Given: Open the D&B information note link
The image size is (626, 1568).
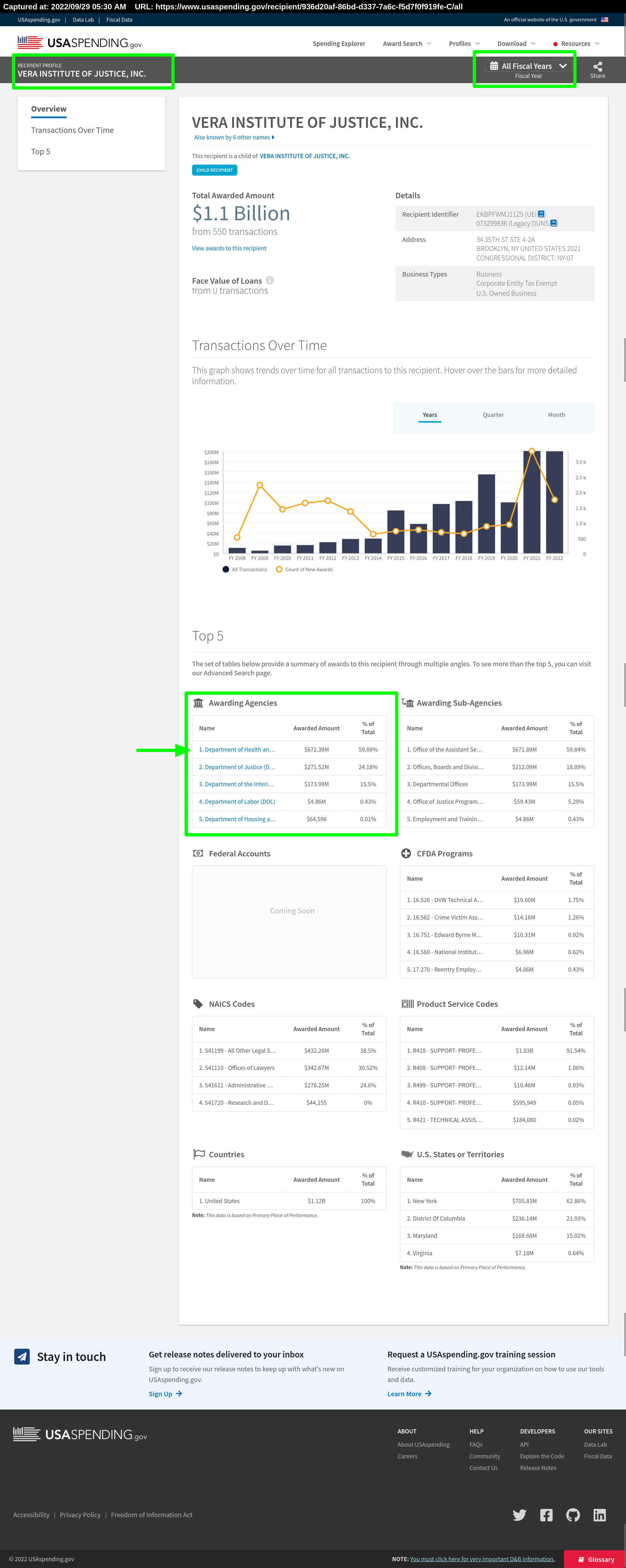Looking at the screenshot, I should 482,1560.
